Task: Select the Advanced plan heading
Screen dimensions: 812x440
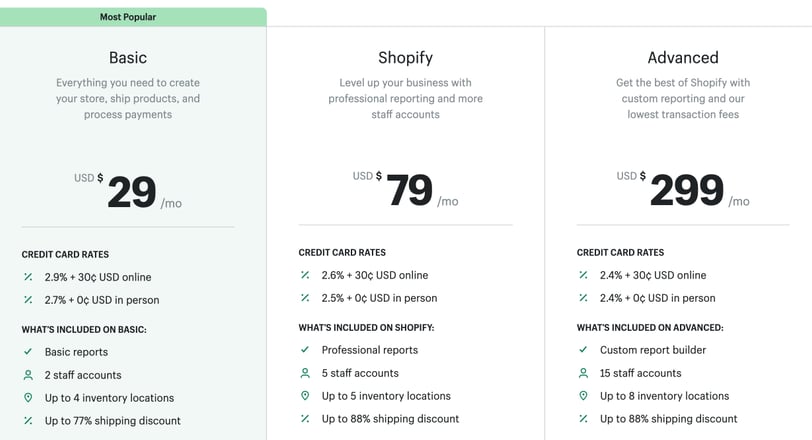Action: 683,57
